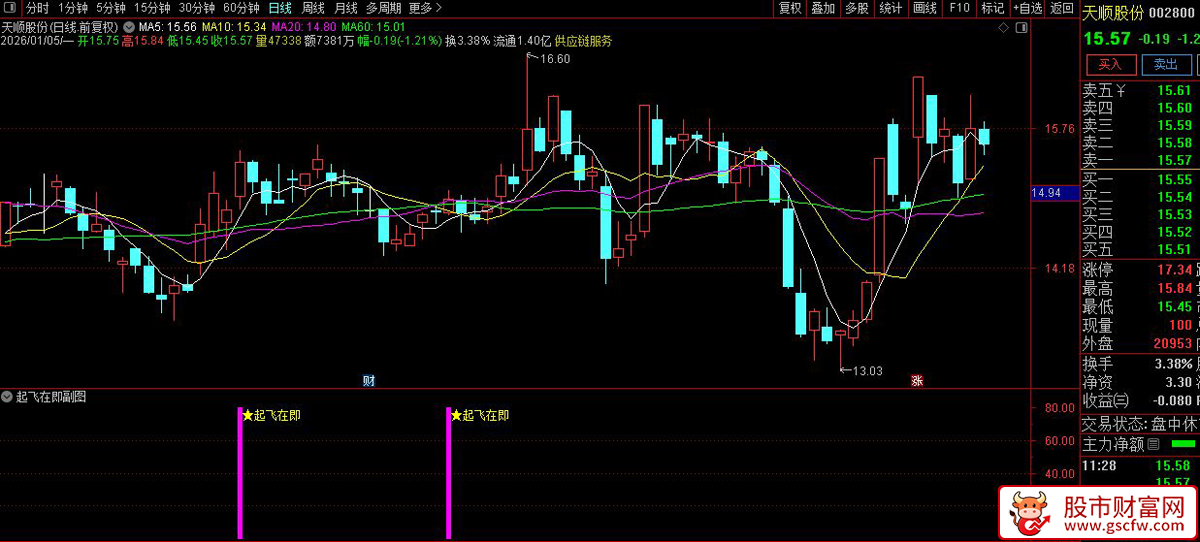
Task: Open F10 company information
Action: pyautogui.click(x=960, y=8)
